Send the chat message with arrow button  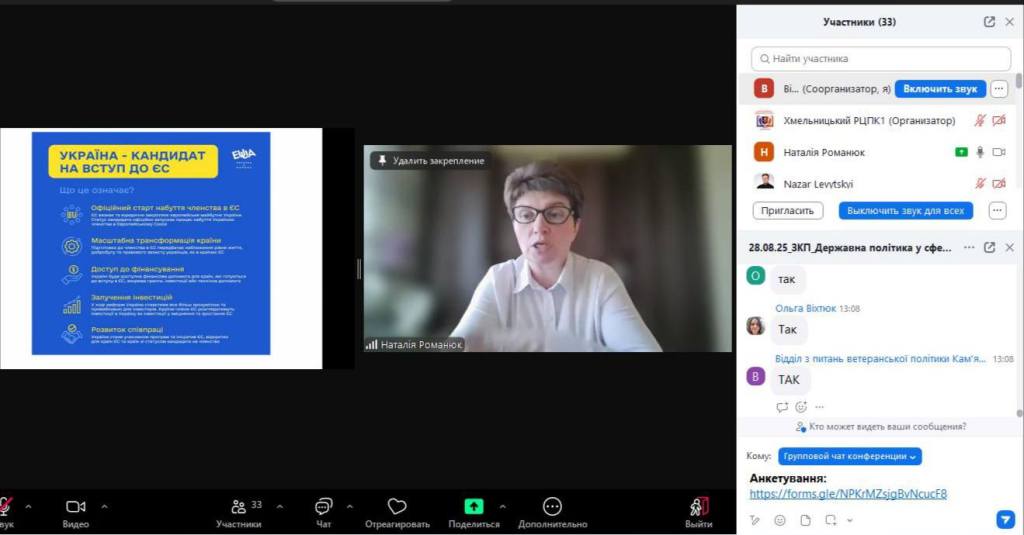tap(1005, 519)
